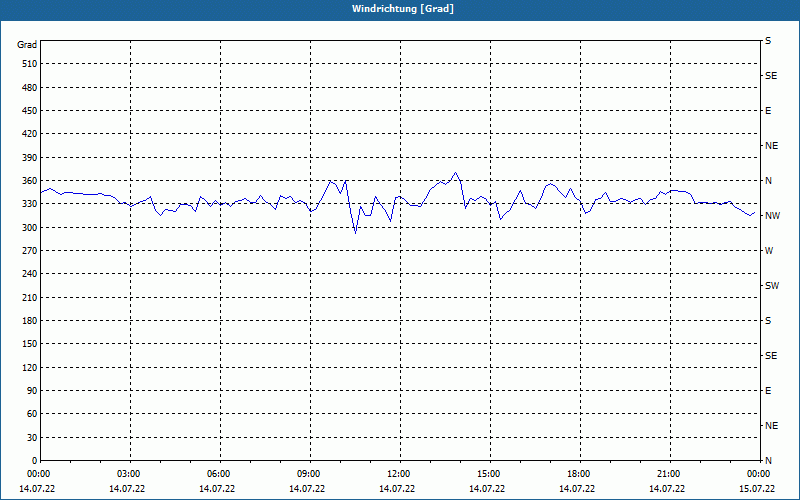Select the y-axis value 240

coord(30,273)
